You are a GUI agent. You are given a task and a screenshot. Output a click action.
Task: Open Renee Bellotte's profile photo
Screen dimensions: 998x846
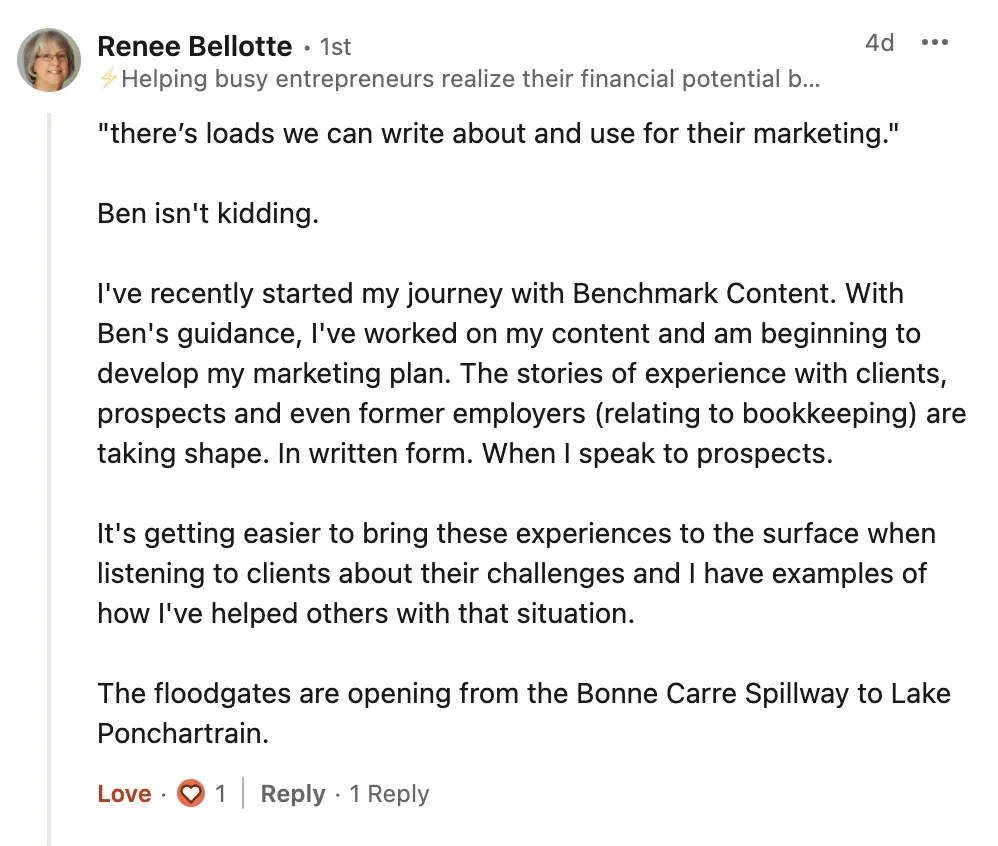pyautogui.click(x=49, y=60)
